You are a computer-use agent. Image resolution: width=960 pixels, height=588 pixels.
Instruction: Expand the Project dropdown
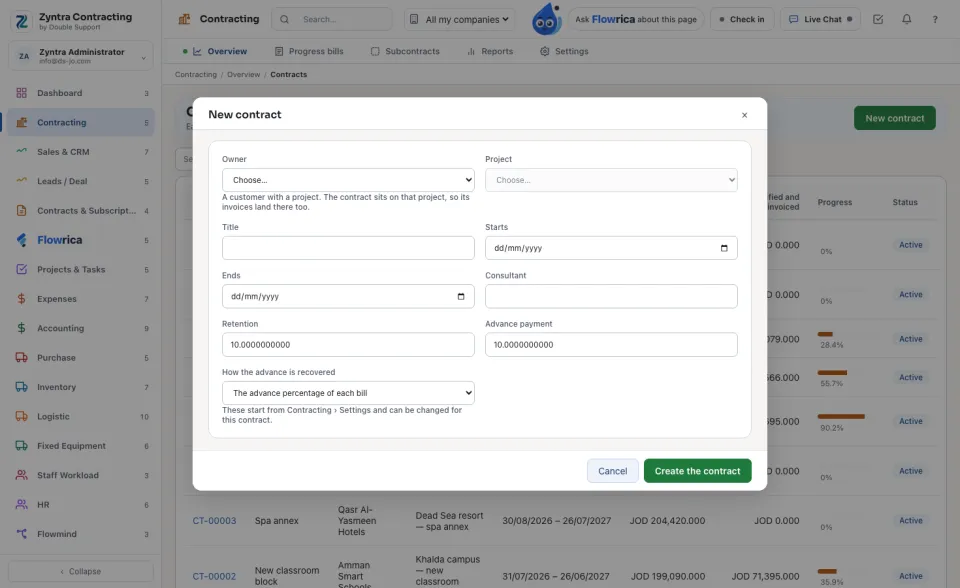[x=611, y=180]
